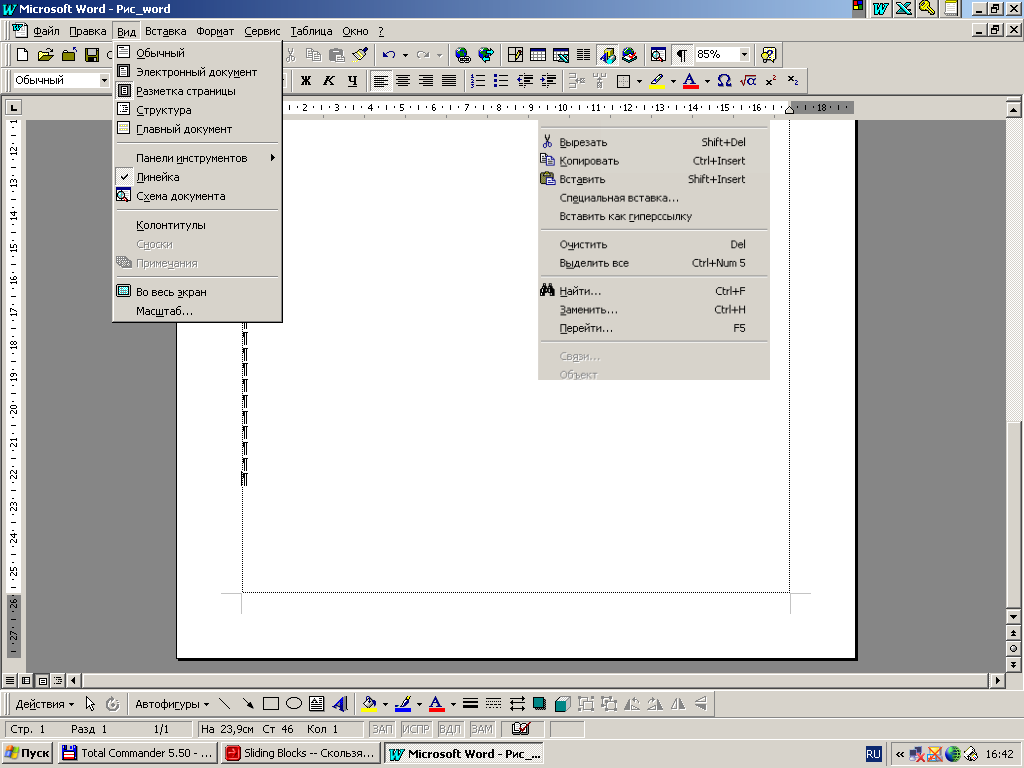Toggle the Линейка ruler menu option

(x=197, y=177)
